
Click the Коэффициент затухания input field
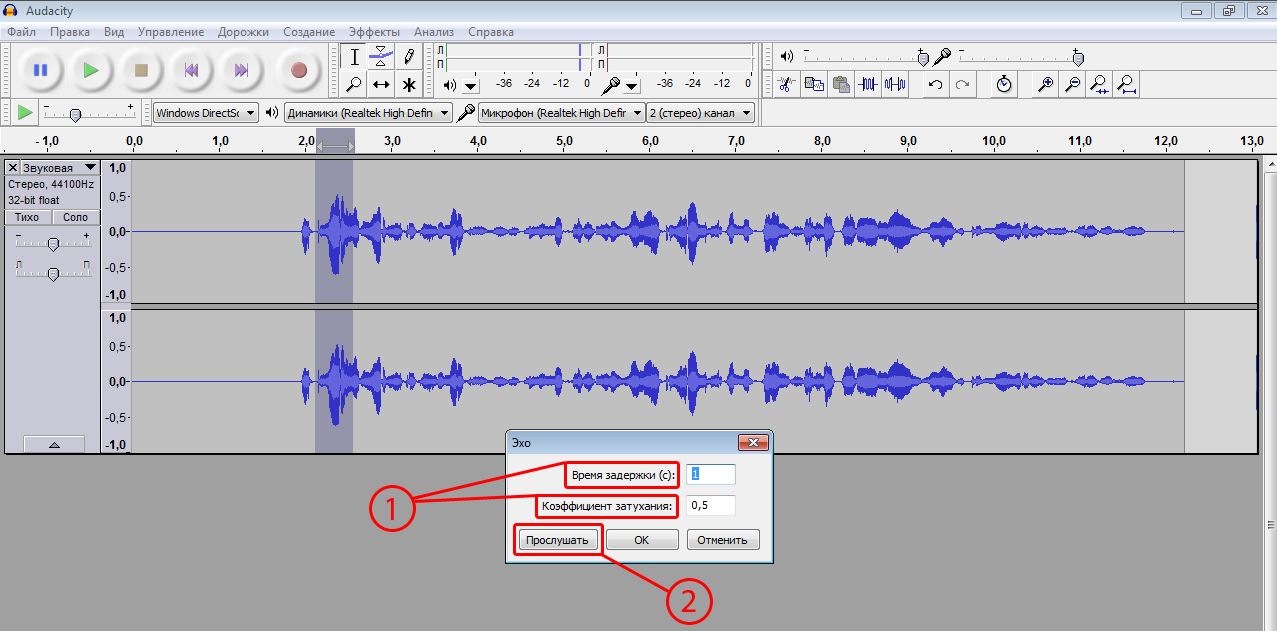pos(711,506)
